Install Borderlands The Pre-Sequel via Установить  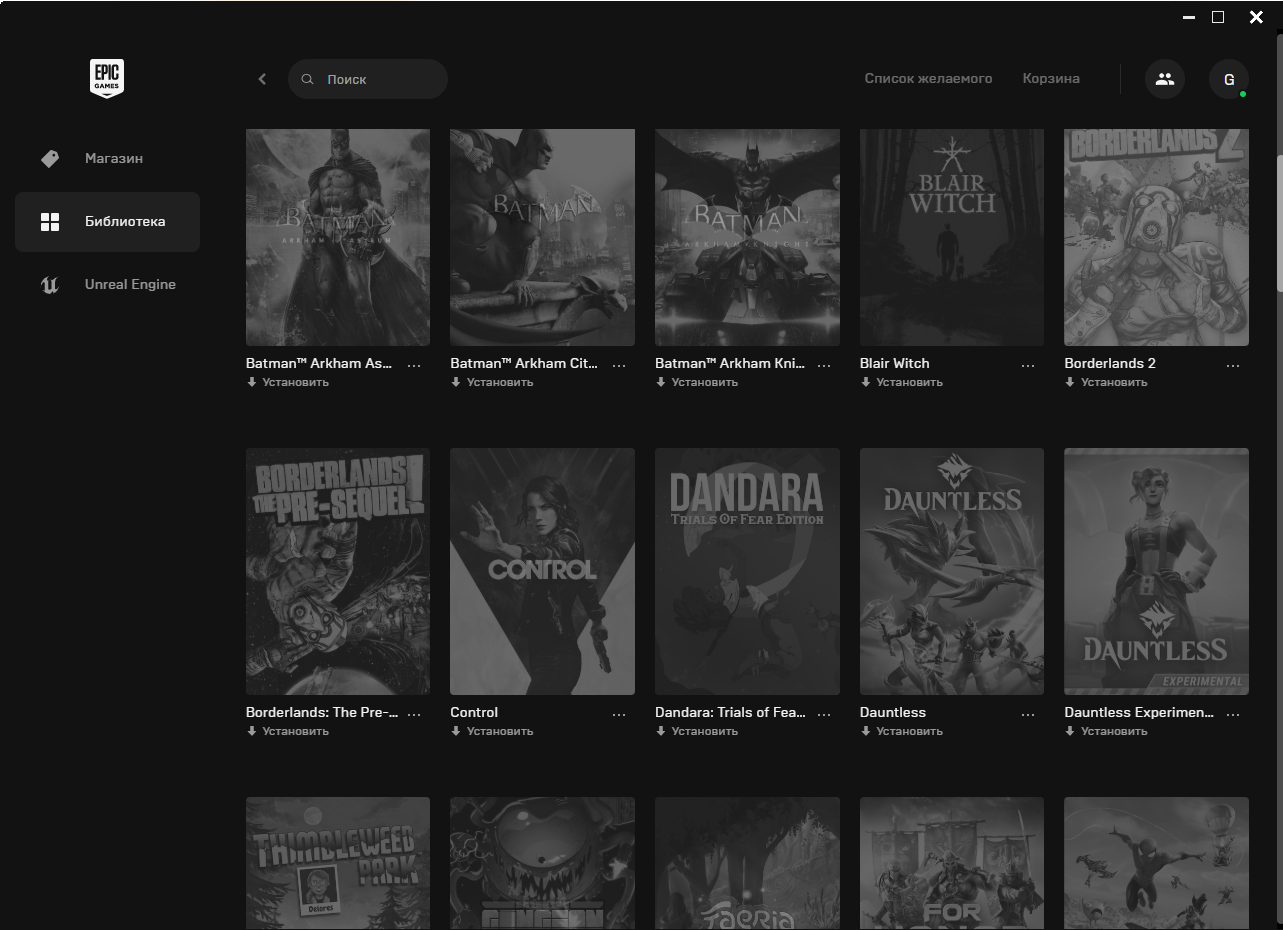tap(288, 731)
